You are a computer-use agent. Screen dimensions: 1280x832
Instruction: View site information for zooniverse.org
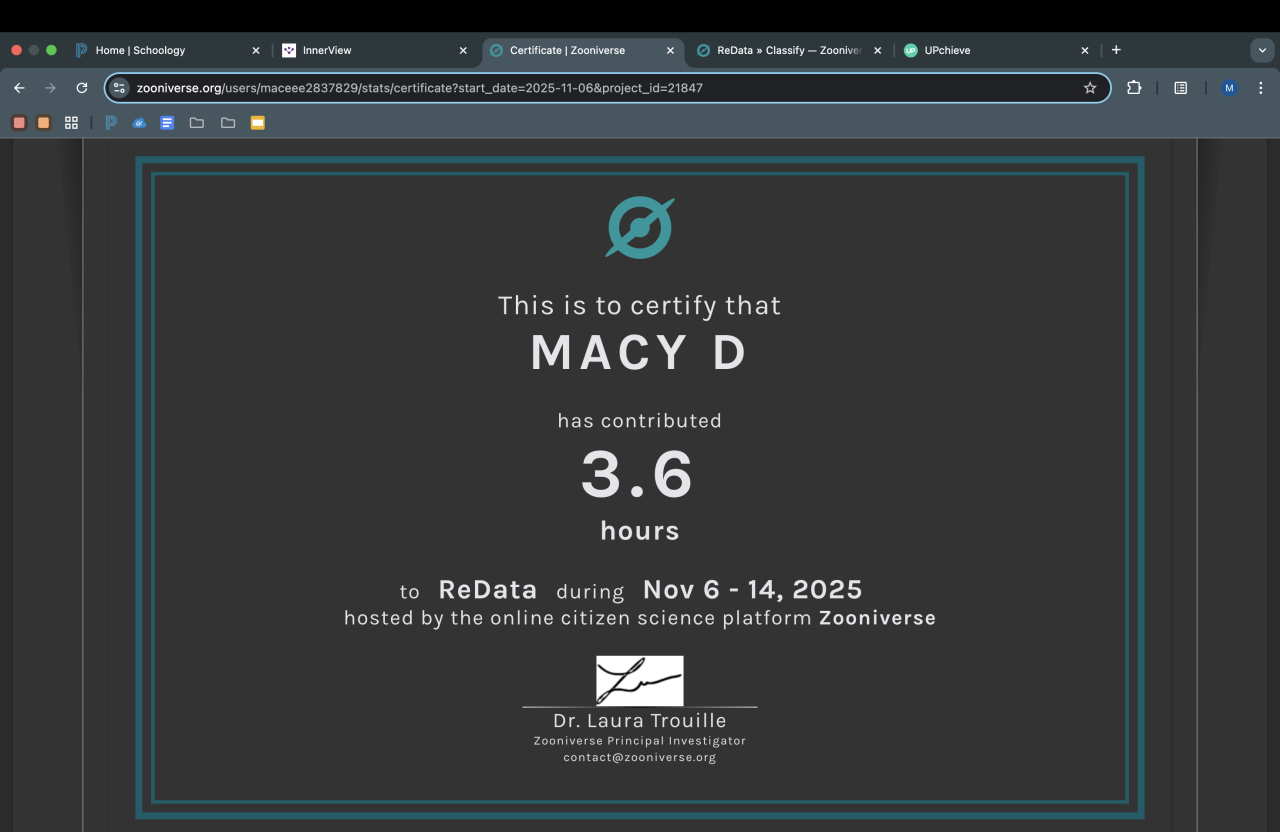(120, 88)
